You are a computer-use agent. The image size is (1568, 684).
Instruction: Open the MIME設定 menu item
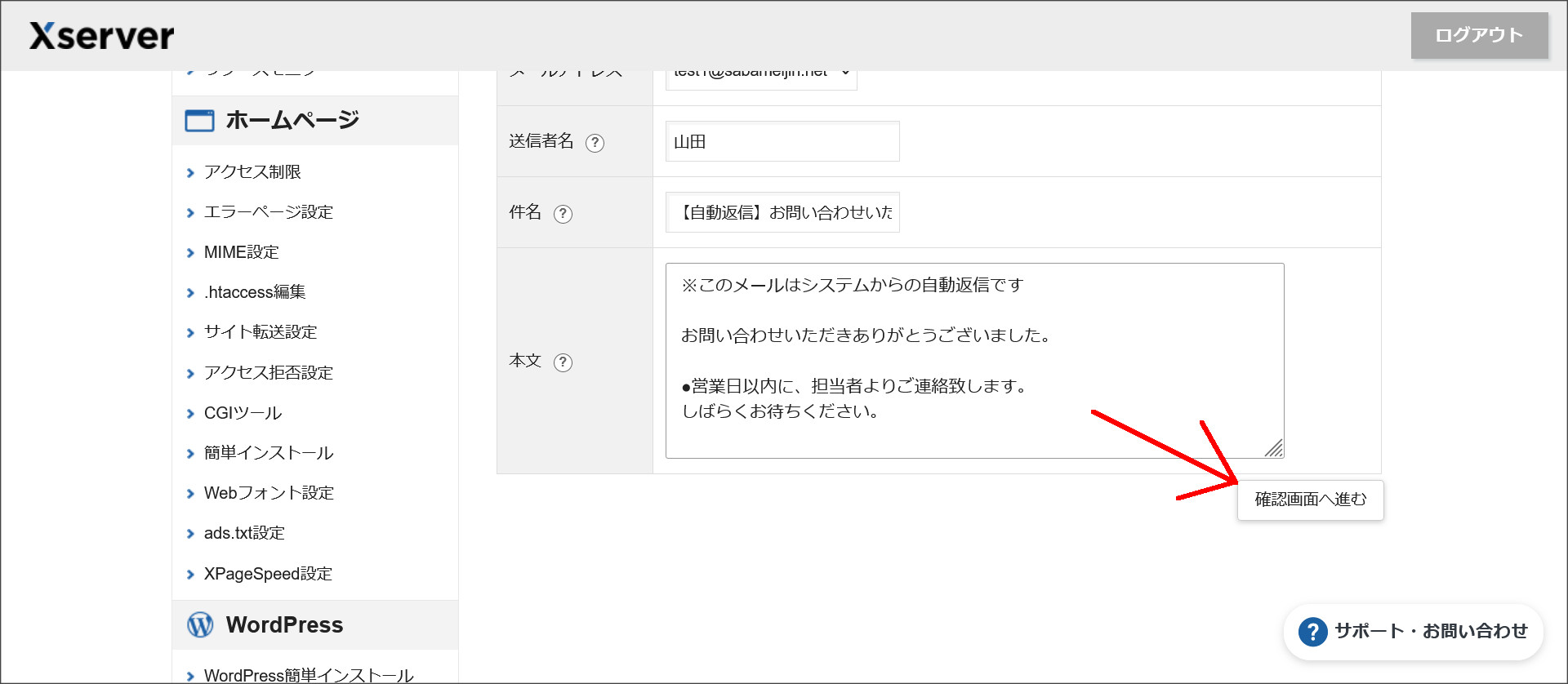(241, 252)
